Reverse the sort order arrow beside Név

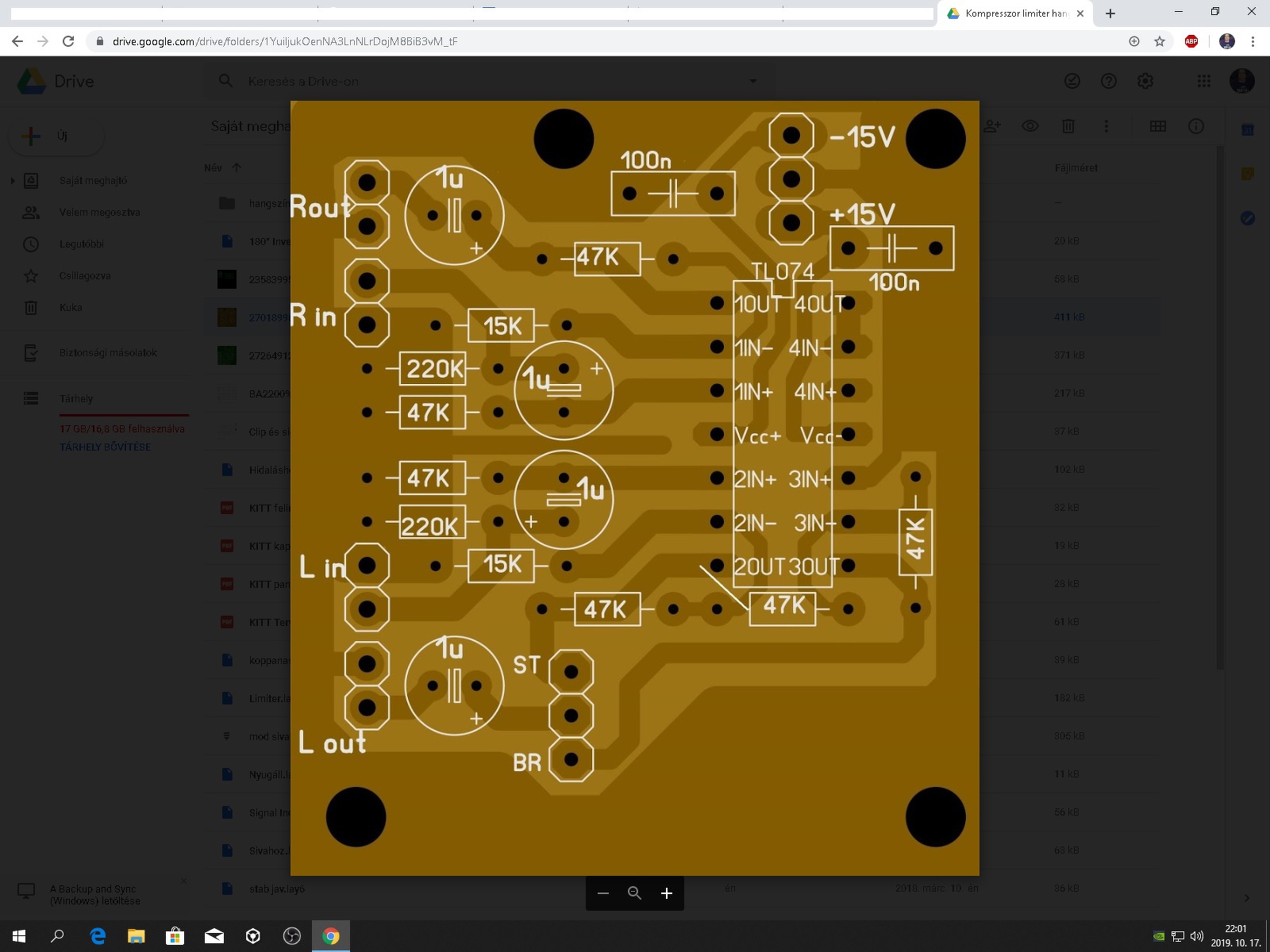click(236, 167)
